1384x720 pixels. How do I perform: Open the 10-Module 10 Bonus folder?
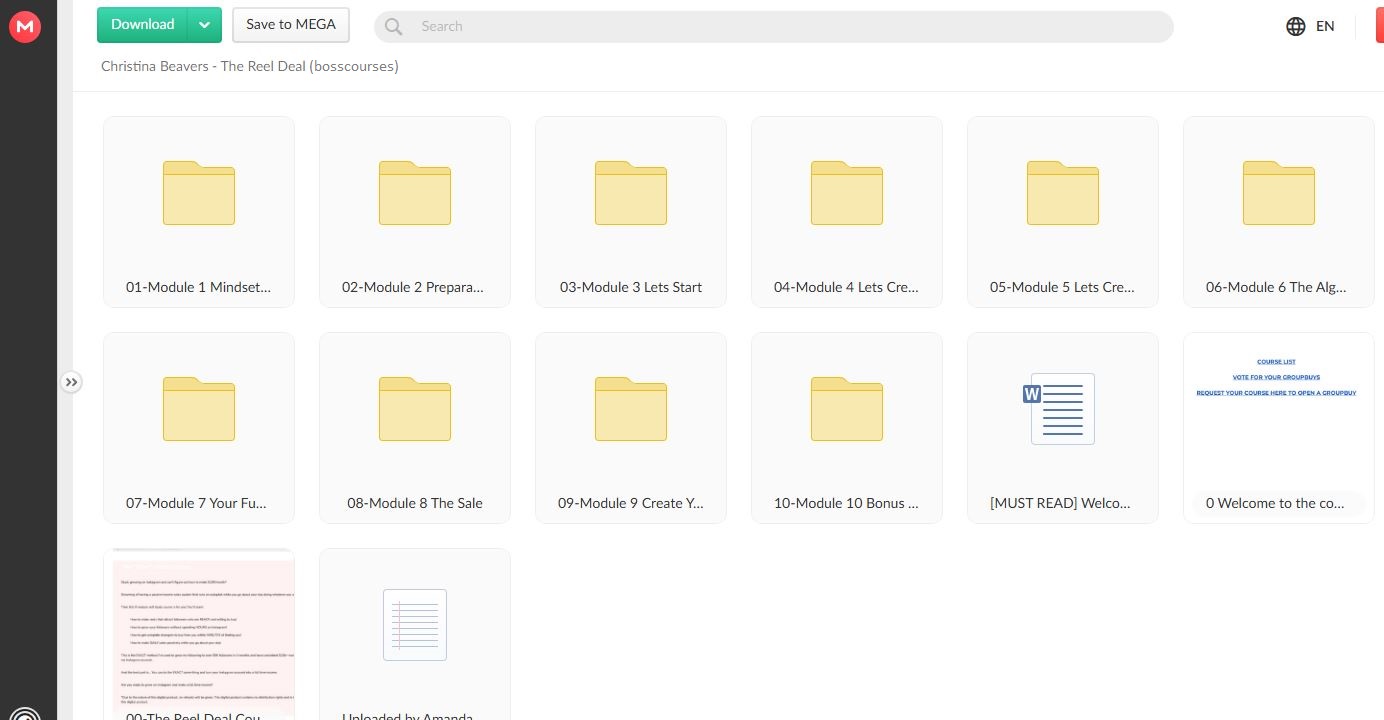tap(847, 427)
